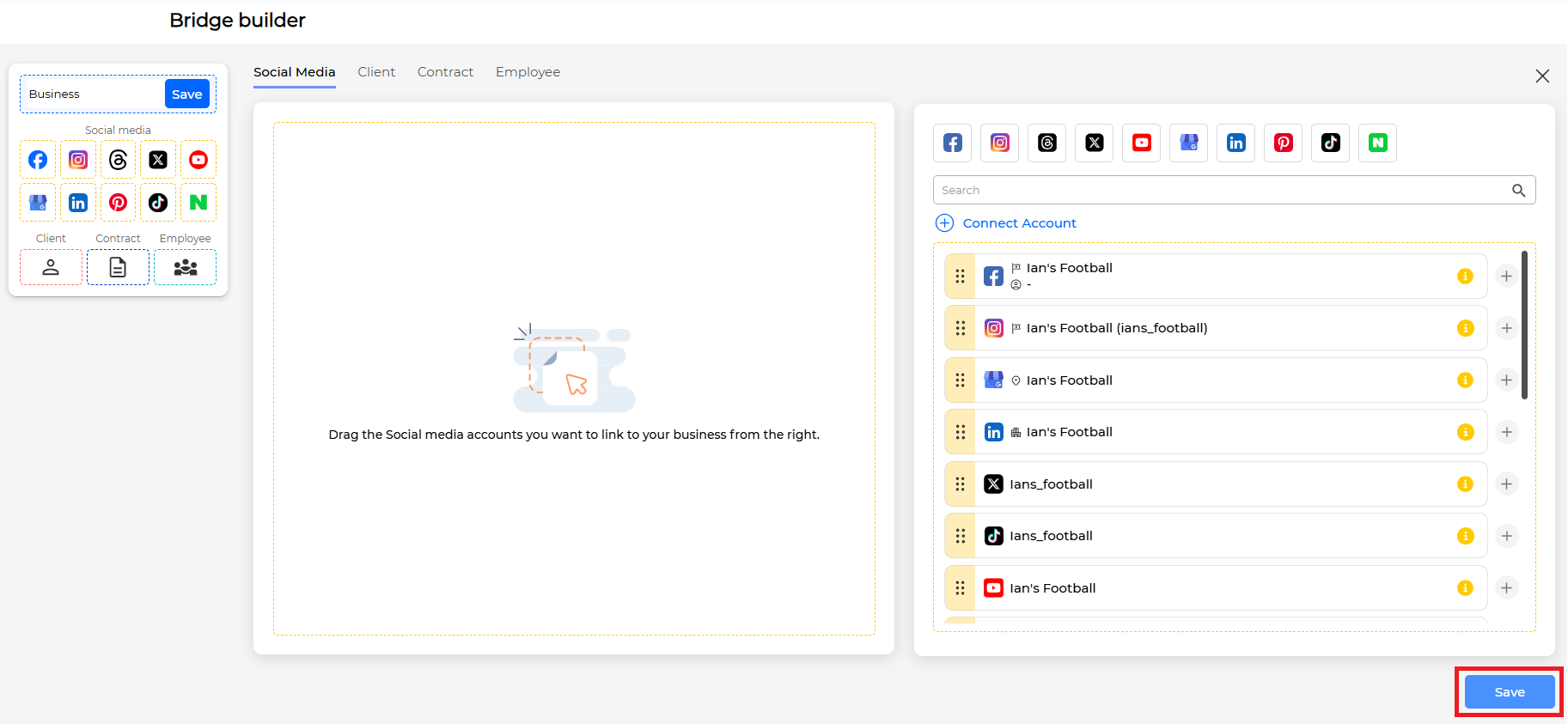Add LinkedIn Ian's Football account with plus

point(1506,432)
